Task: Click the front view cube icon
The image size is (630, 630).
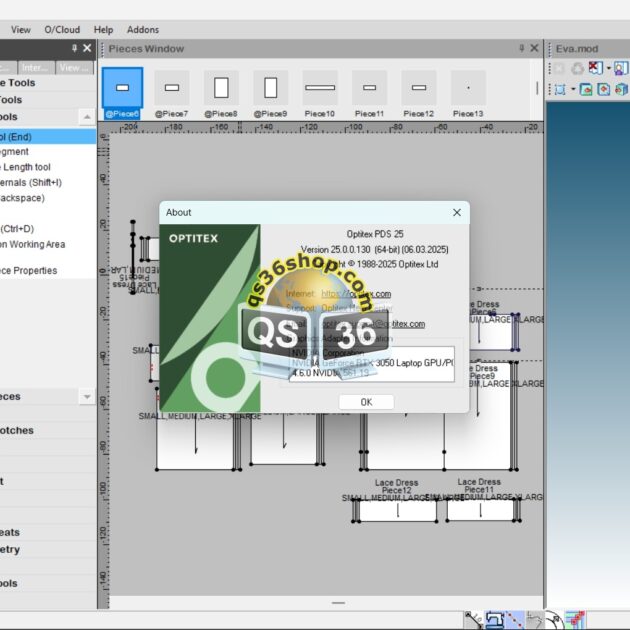Action: 586,89
